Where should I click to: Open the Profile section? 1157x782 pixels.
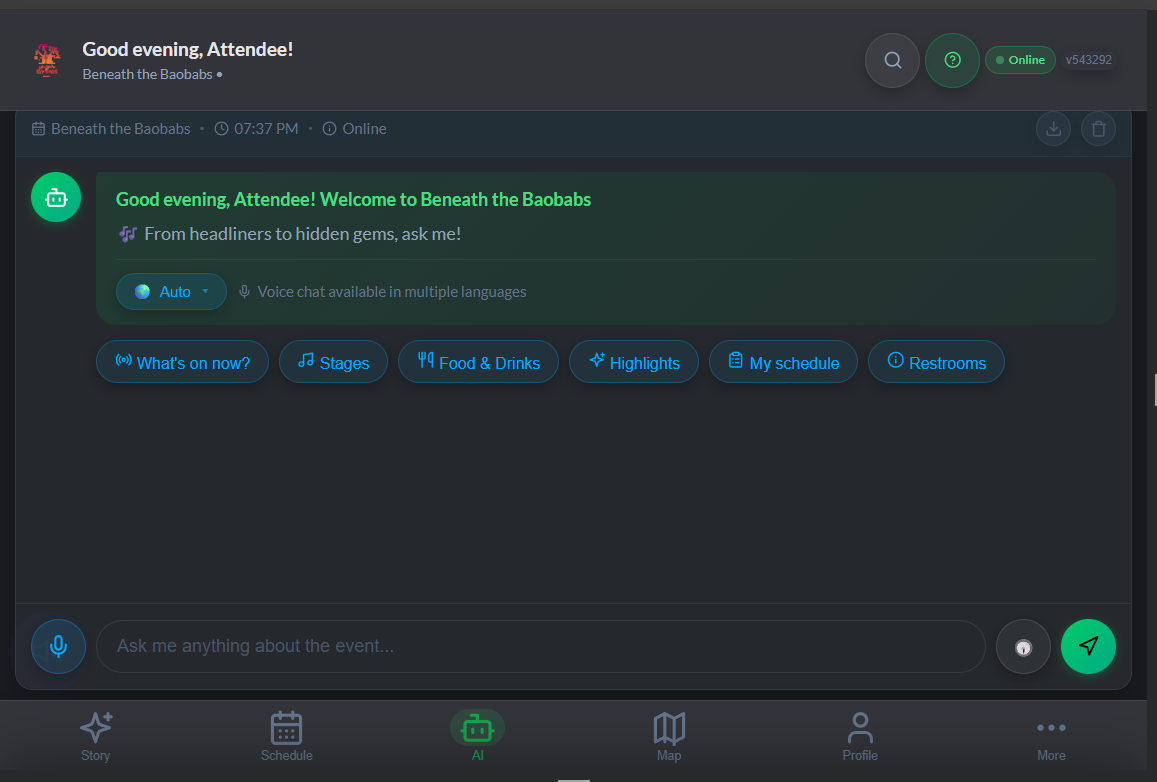coord(860,736)
